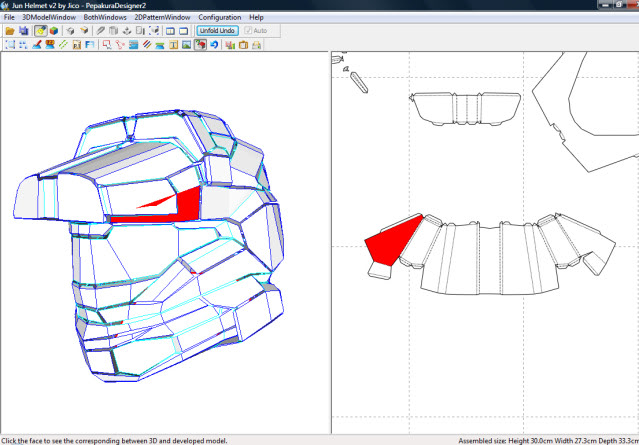Click the 'Click the face to see' status hint

114,441
